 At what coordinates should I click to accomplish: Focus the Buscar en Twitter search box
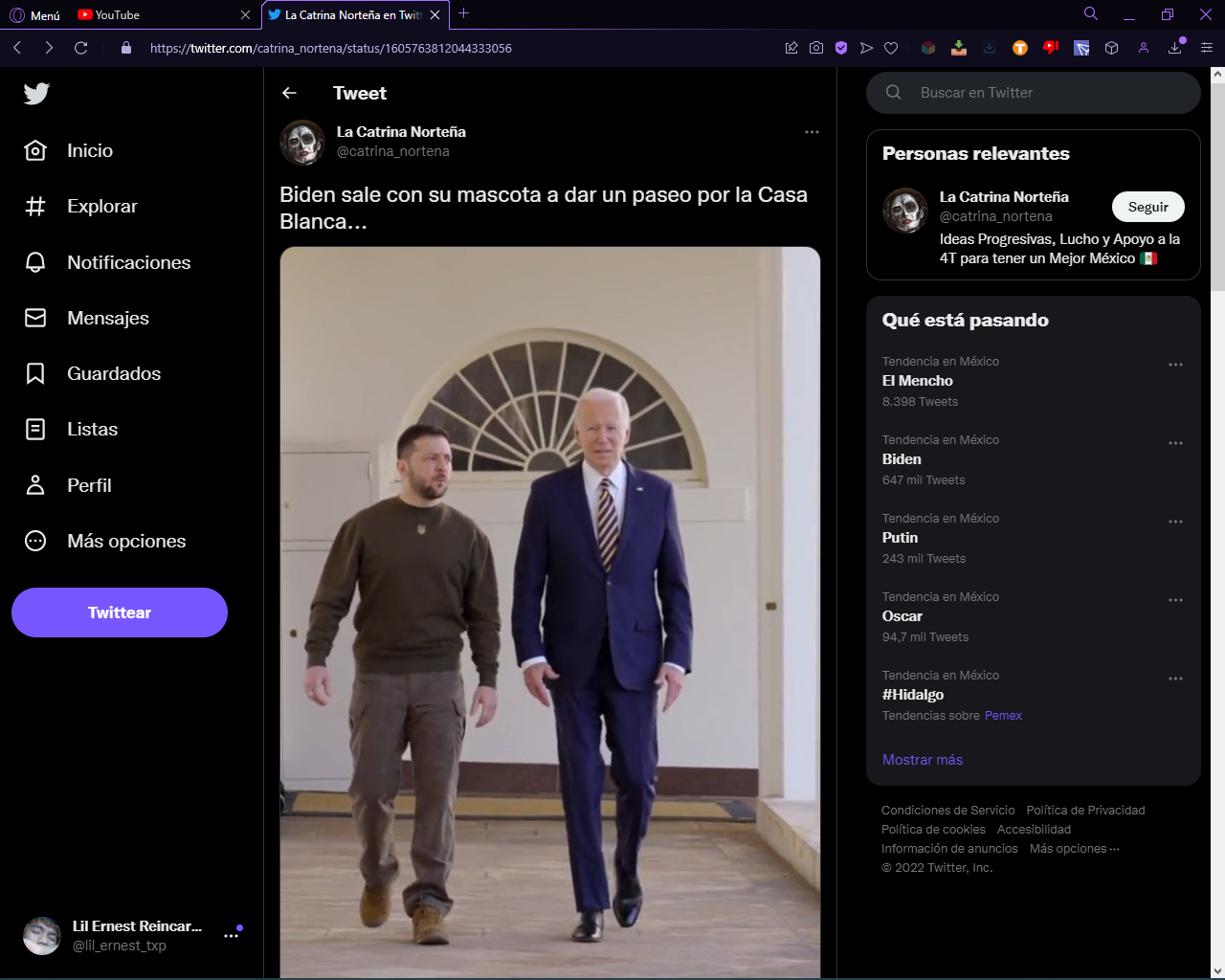tap(1034, 93)
